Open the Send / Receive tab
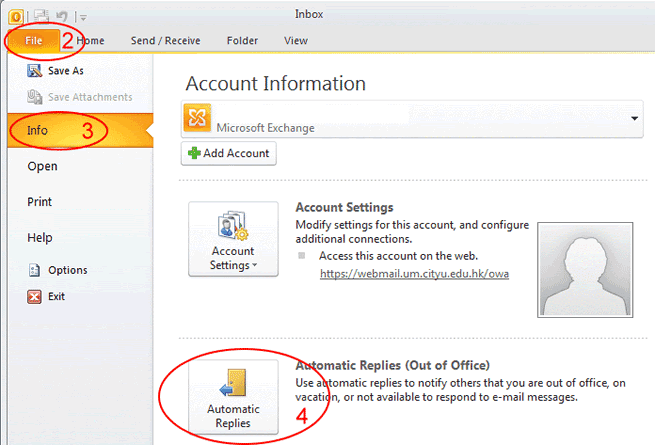 pos(166,41)
